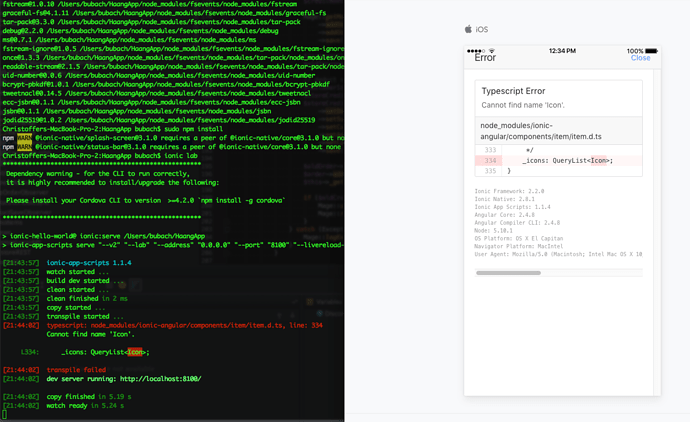Click 'clean finished in 2 ms' terminal line
The height and width of the screenshot is (422, 690).
click(87, 299)
